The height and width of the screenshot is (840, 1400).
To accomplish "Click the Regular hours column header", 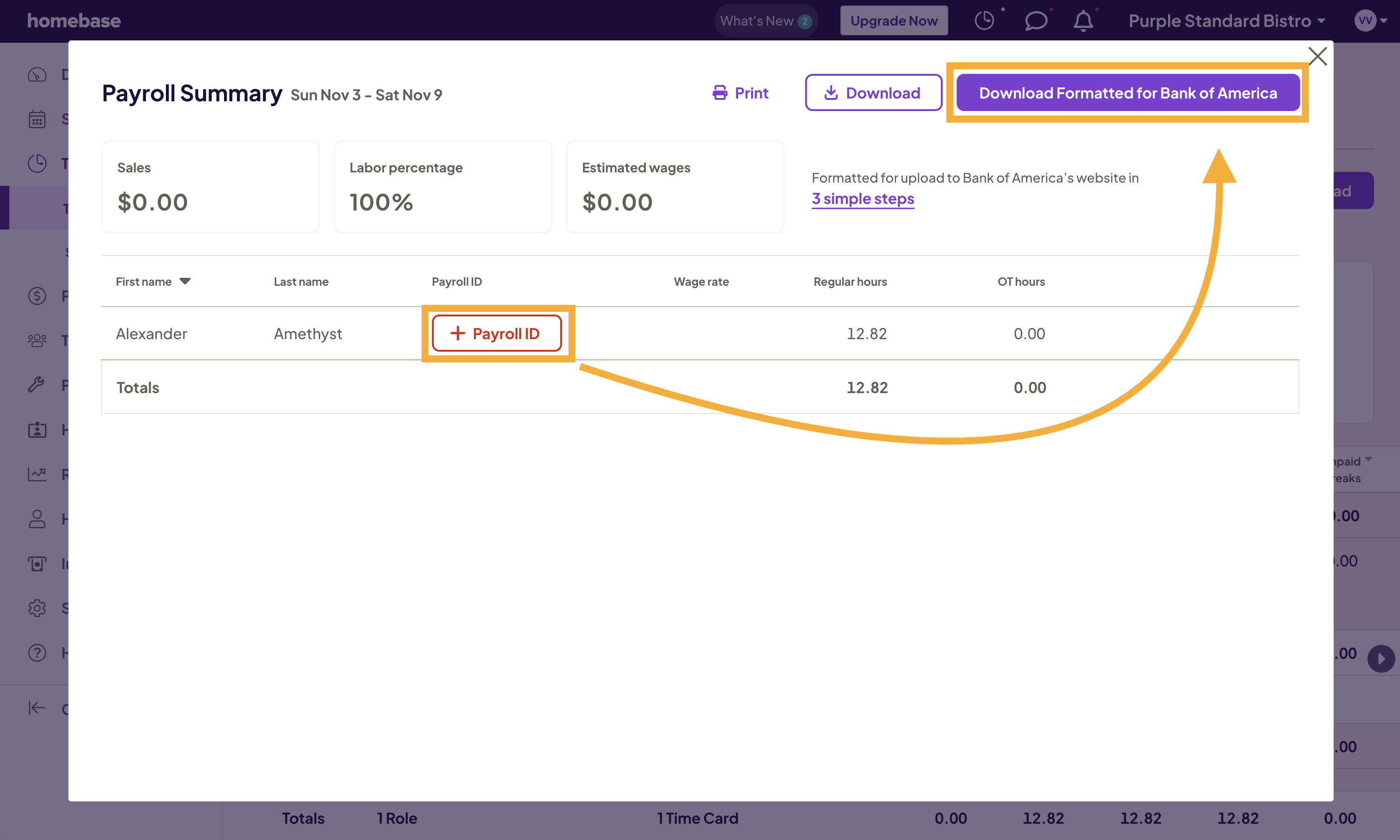I will pos(850,282).
